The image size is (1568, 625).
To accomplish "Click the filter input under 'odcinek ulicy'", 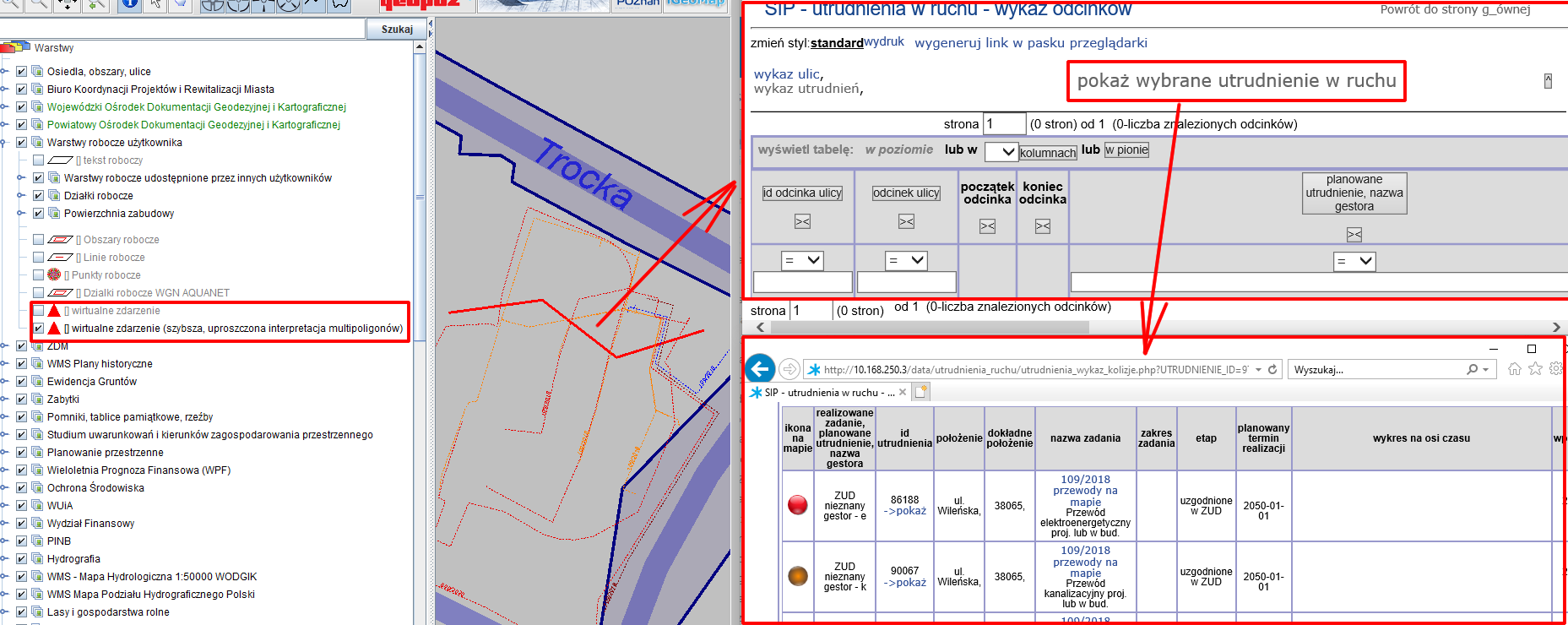I will pyautogui.click(x=906, y=282).
